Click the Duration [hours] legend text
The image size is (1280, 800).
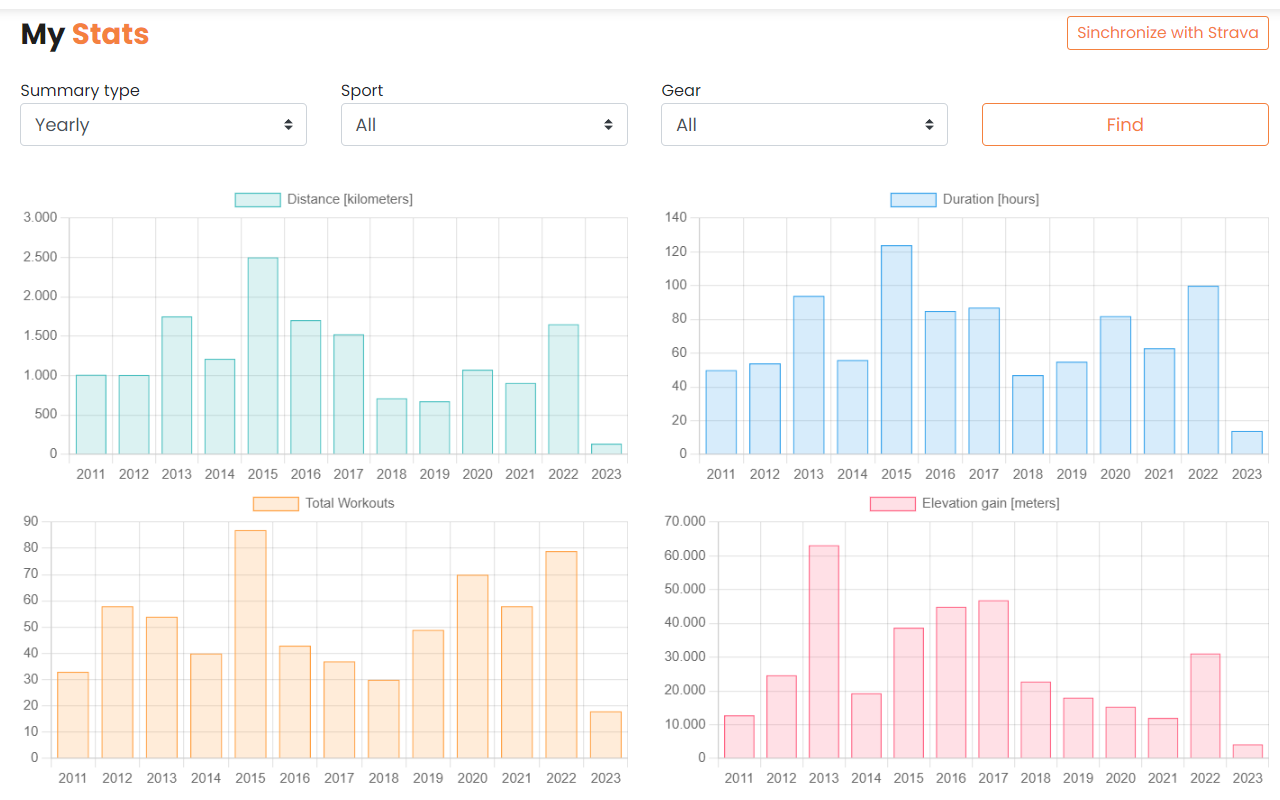tap(991, 200)
